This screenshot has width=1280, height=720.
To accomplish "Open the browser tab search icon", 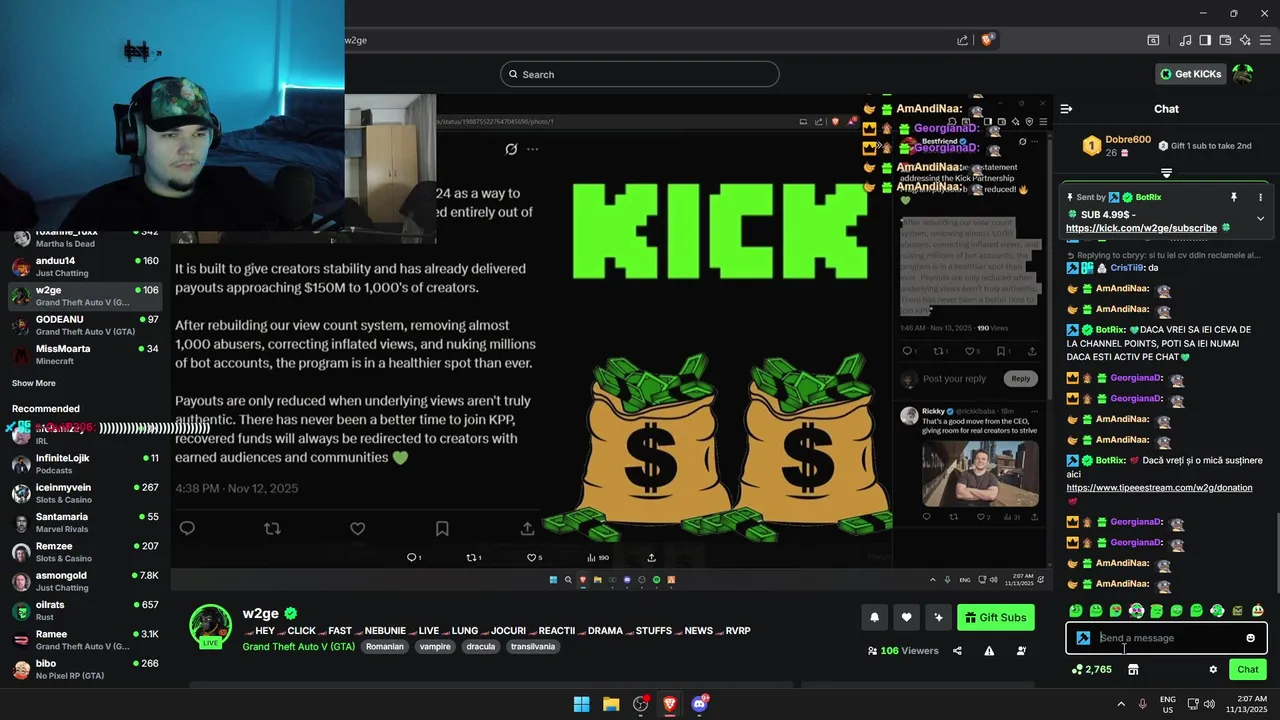I will pyautogui.click(x=1153, y=40).
